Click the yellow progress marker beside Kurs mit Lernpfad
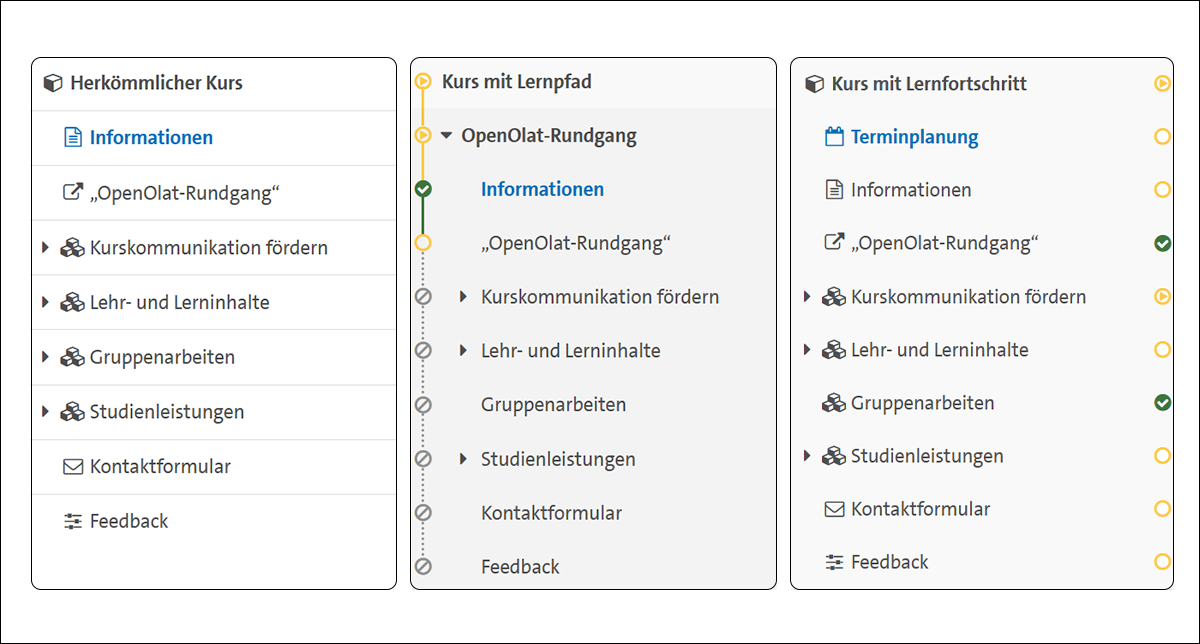Screen dimensions: 1200x644 click(423, 82)
